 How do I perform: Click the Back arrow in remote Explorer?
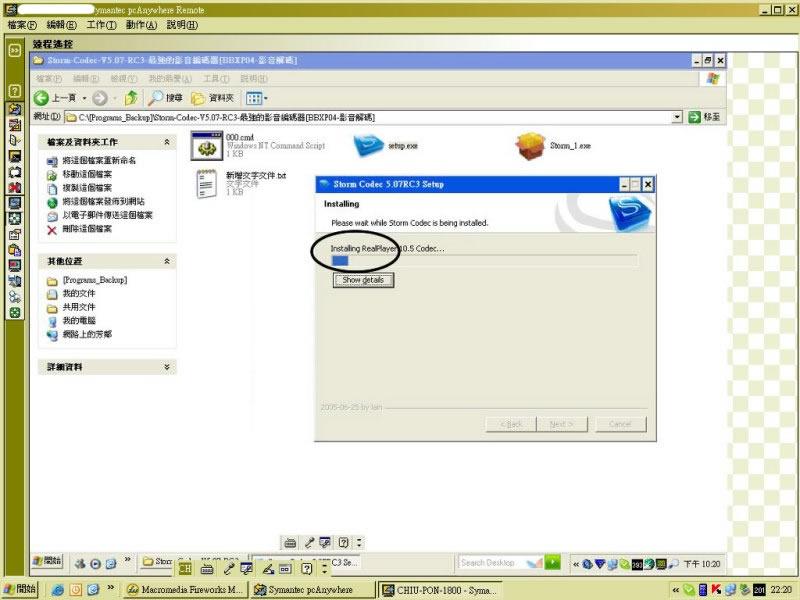coord(41,98)
